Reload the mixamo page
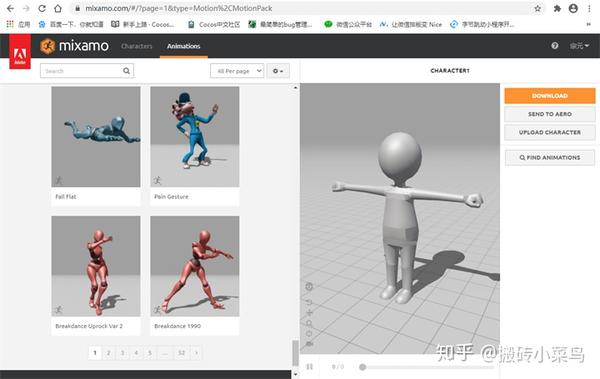The width and height of the screenshot is (600, 379). 42,8
